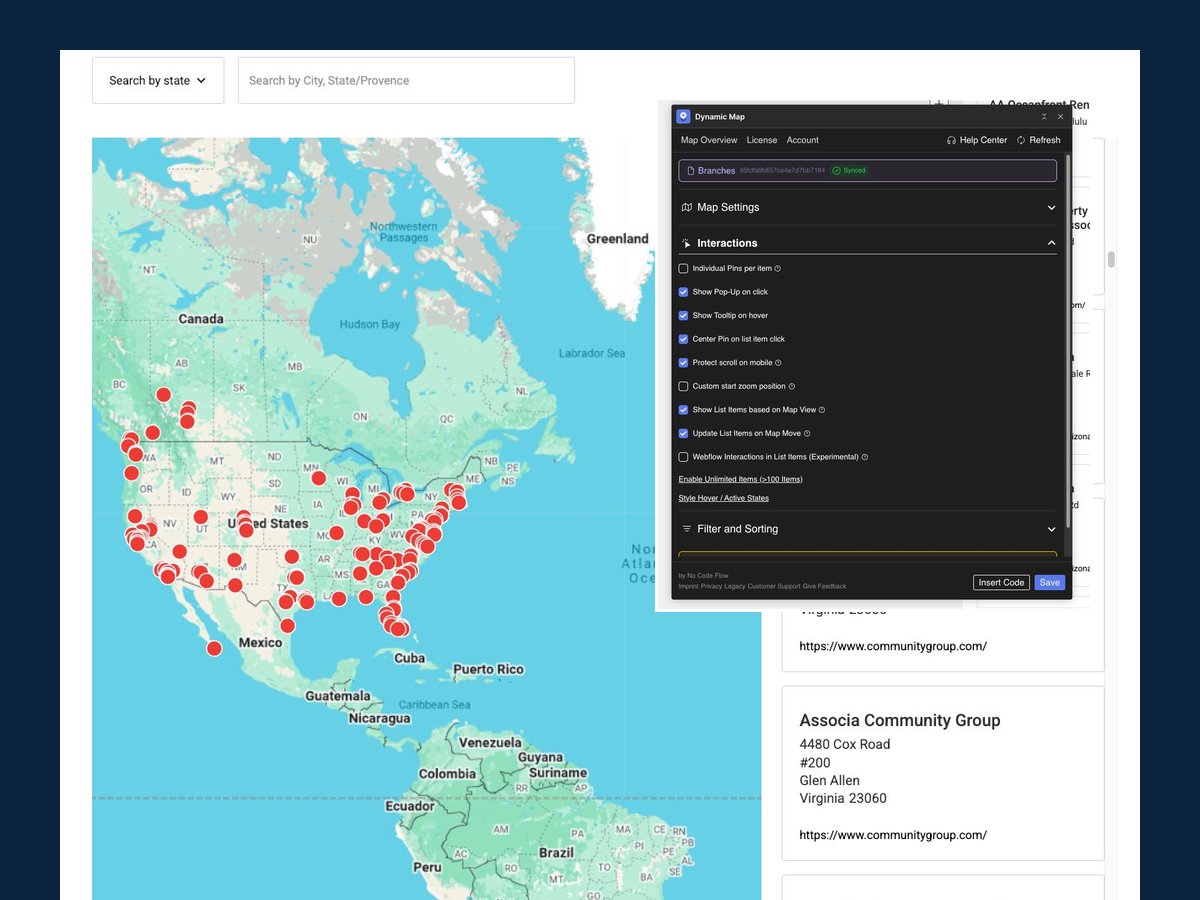Enable Webflow Interactions in List Items checkbox
This screenshot has width=1200, height=900.
(684, 457)
